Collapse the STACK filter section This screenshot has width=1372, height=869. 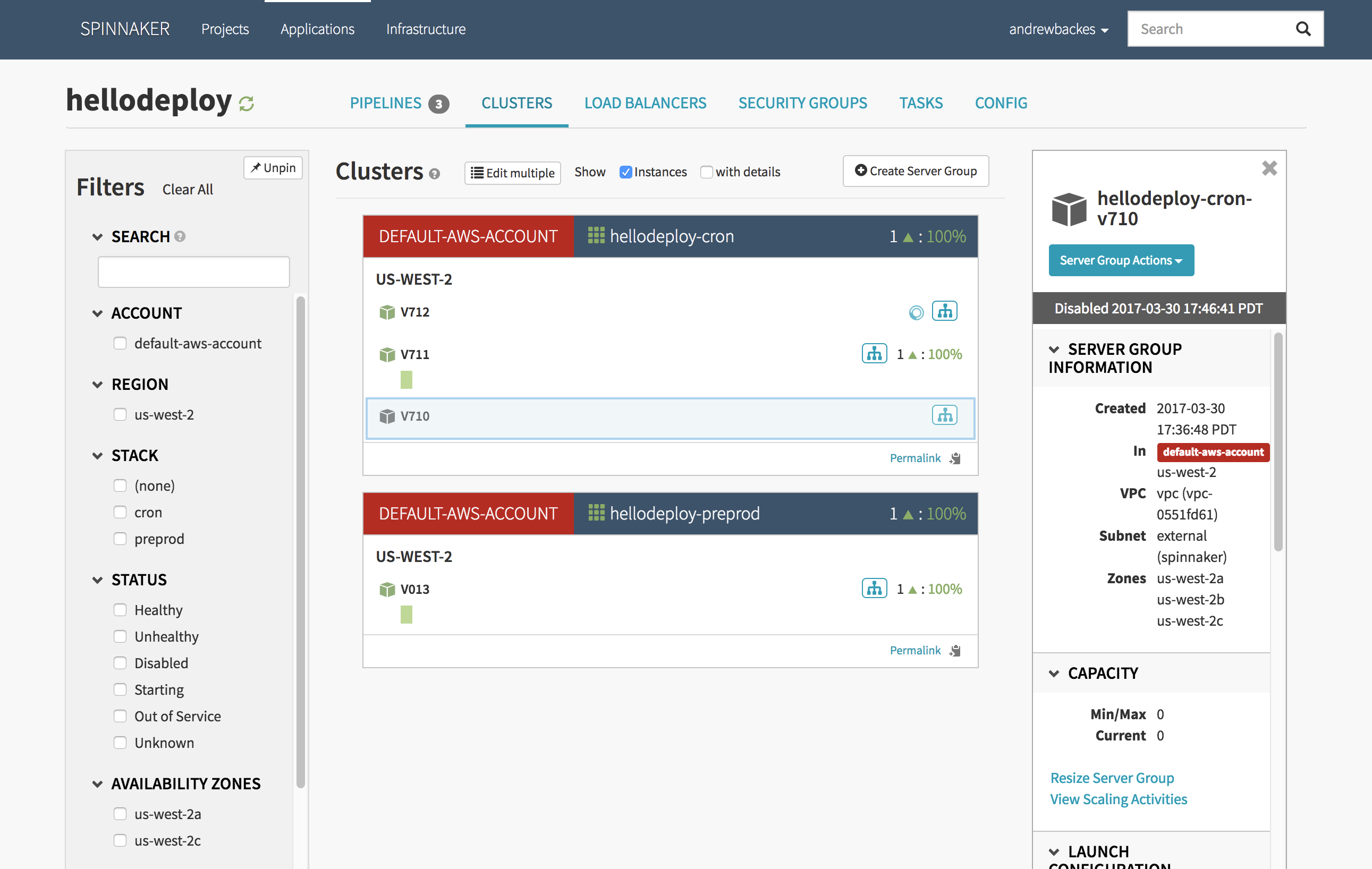(97, 456)
